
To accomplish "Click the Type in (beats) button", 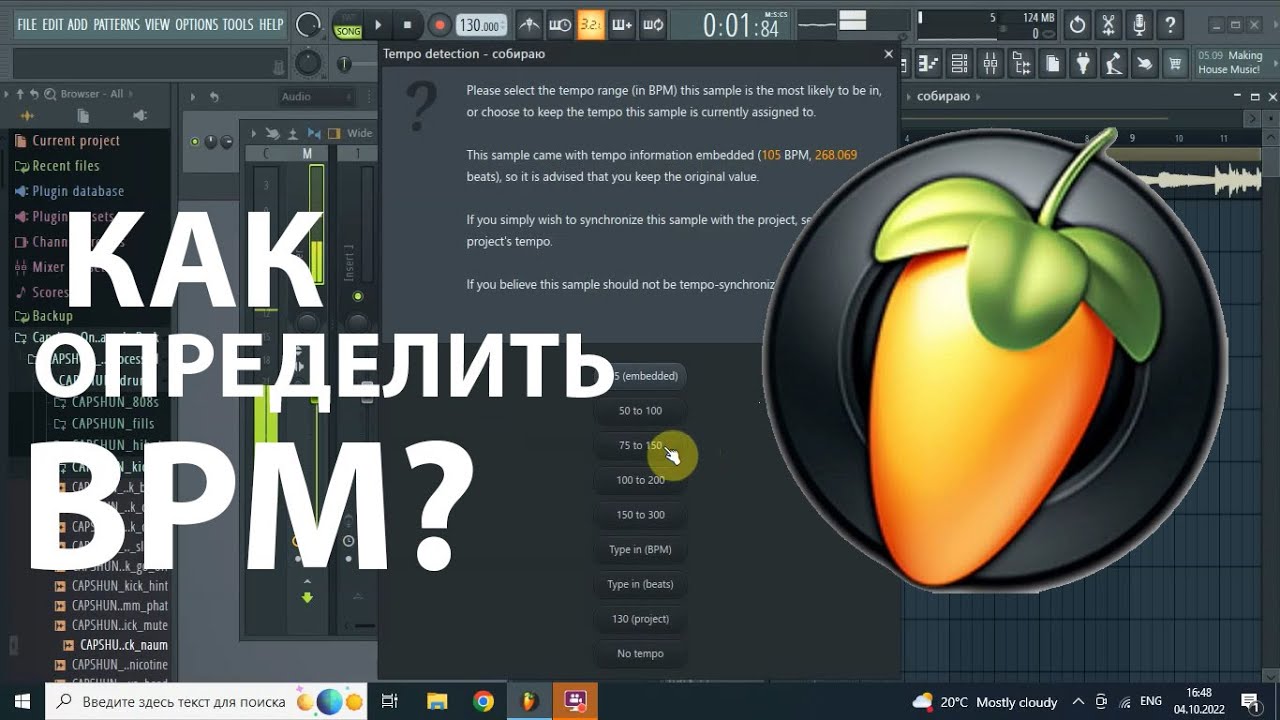I will (640, 584).
